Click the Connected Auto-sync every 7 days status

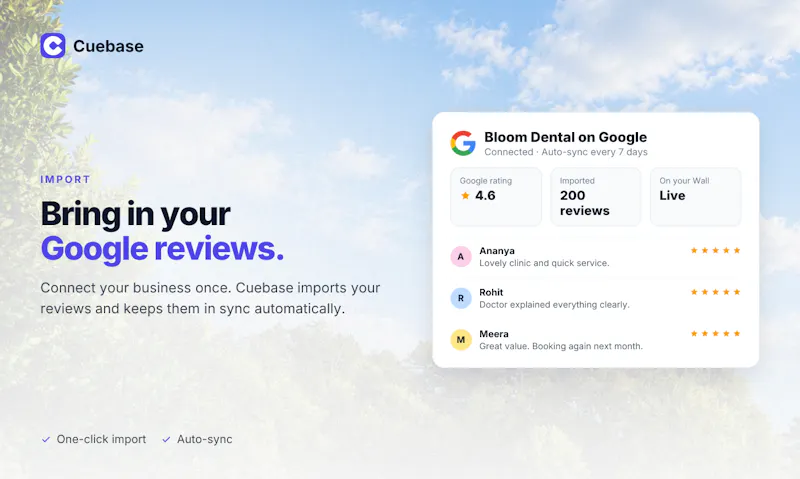[566, 152]
